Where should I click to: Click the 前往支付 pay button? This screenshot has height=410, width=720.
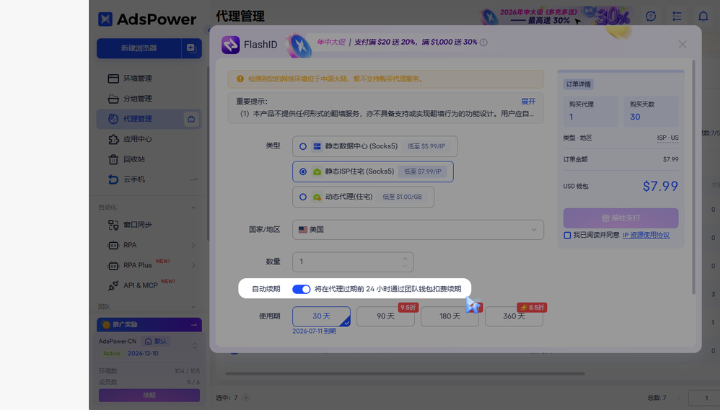621,218
